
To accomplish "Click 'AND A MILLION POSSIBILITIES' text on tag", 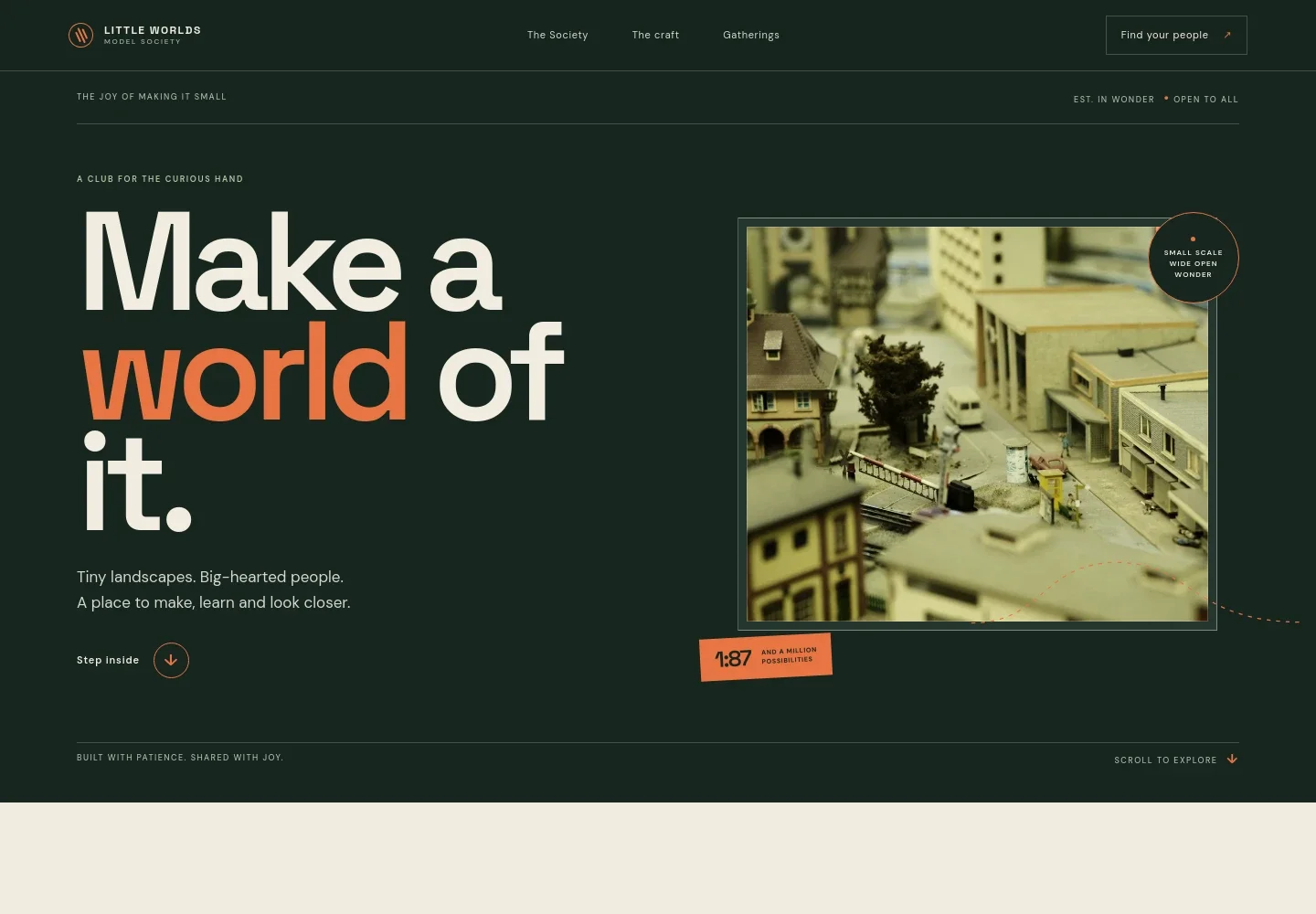I will [789, 655].
